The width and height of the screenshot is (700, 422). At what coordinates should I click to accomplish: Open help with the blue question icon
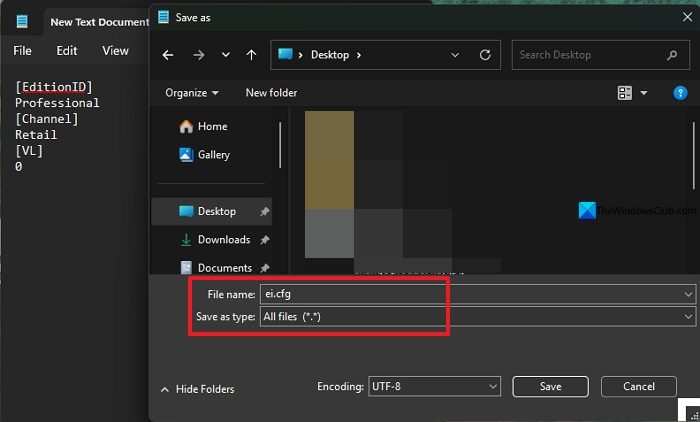[x=680, y=93]
